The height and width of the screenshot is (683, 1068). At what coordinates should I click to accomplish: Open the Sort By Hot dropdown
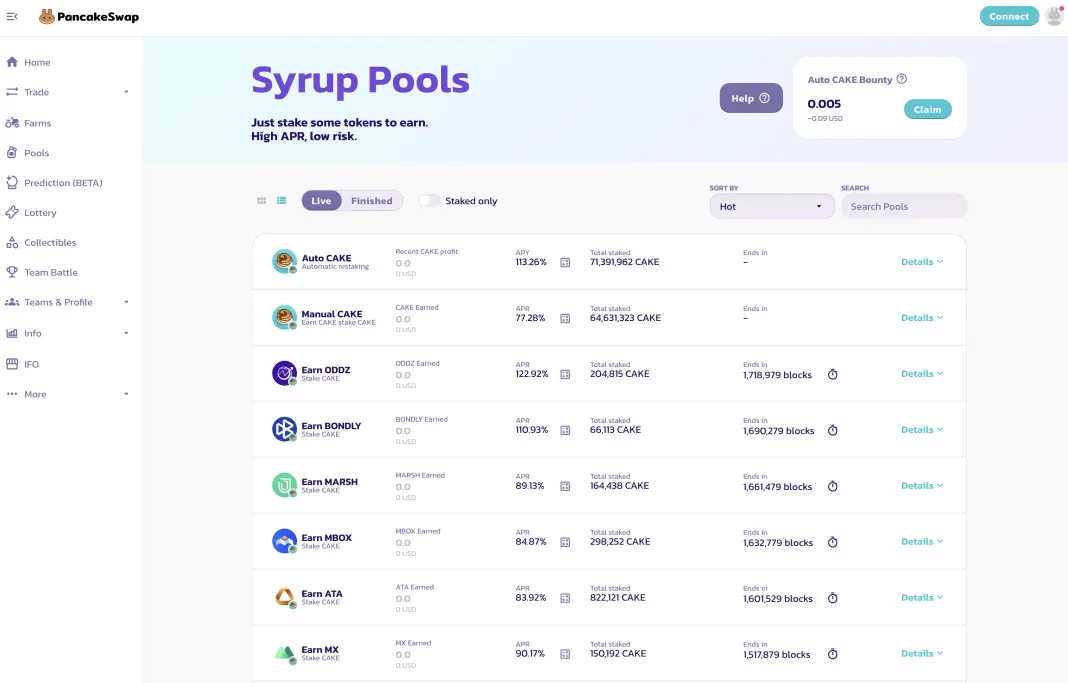[772, 206]
